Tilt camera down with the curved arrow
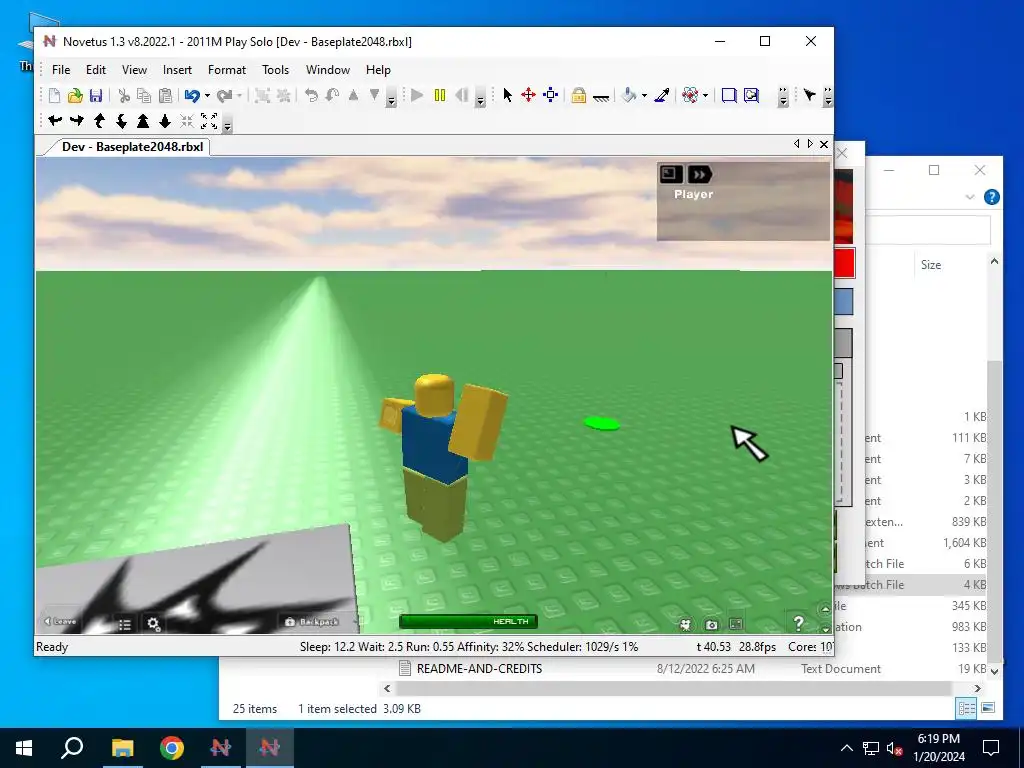The image size is (1024, 768). pyautogui.click(x=121, y=121)
